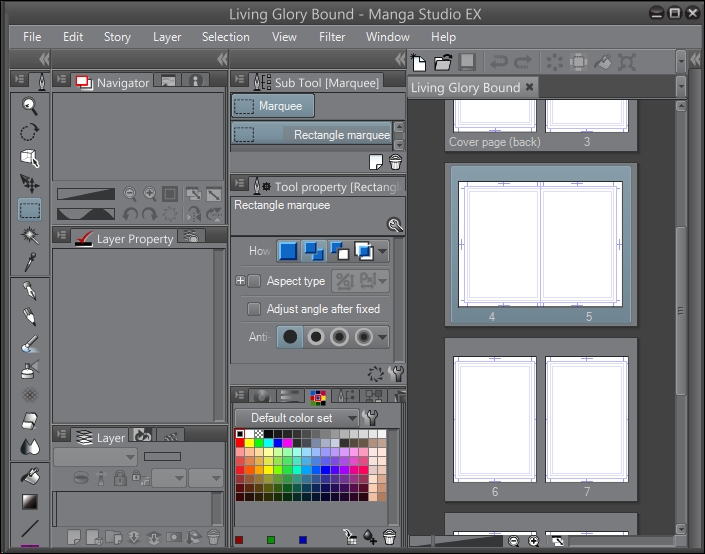The height and width of the screenshot is (554, 705).
Task: Open the document tab list dropdown
Action: coord(681,85)
